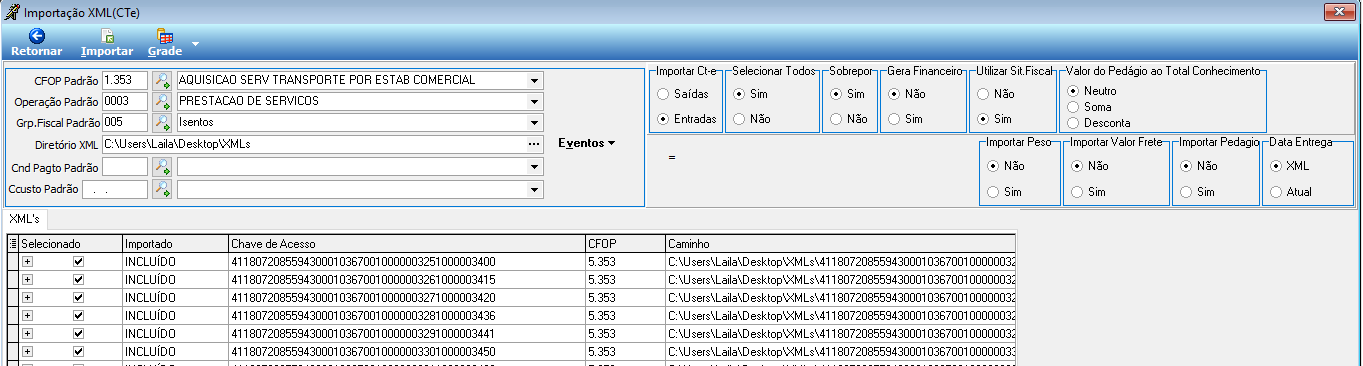Viewport: 1363px width, 366px height.
Task: Select XML for Data Entrega
Action: (1276, 166)
